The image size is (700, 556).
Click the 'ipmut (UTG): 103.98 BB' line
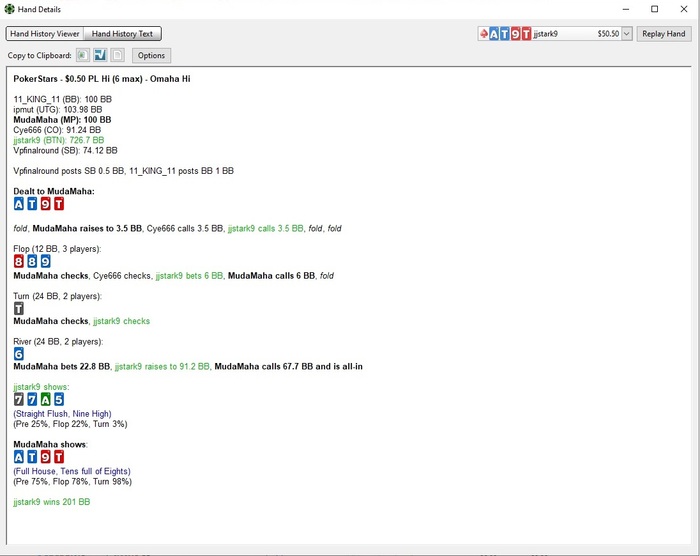point(58,109)
